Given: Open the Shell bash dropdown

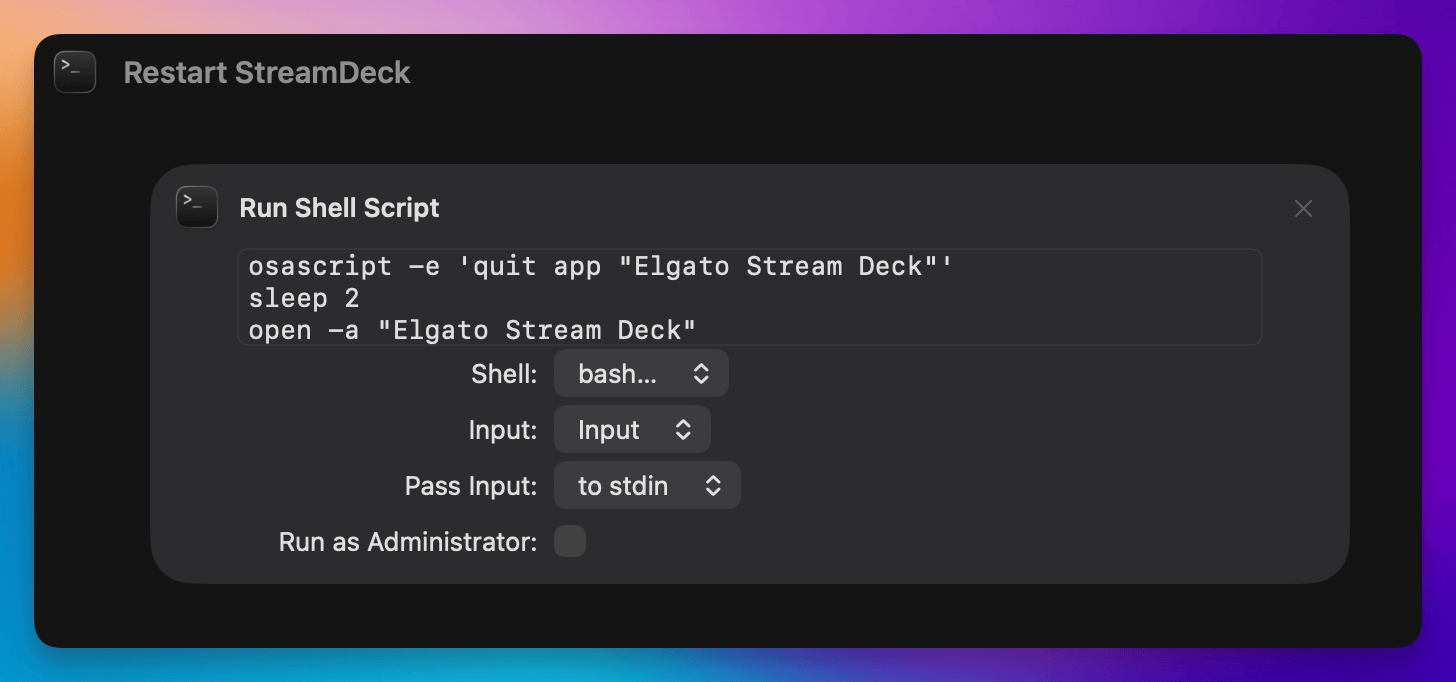Looking at the screenshot, I should tap(641, 374).
